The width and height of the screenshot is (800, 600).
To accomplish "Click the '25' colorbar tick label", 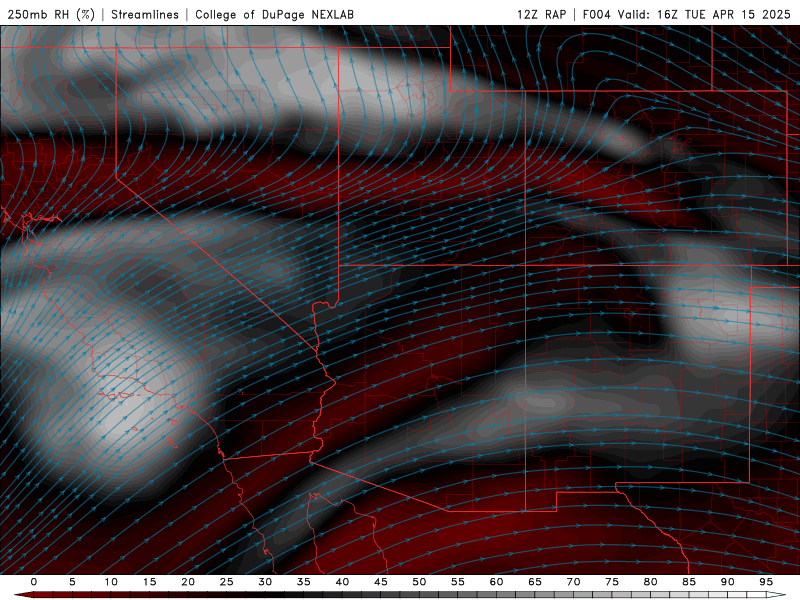I will 227,582.
